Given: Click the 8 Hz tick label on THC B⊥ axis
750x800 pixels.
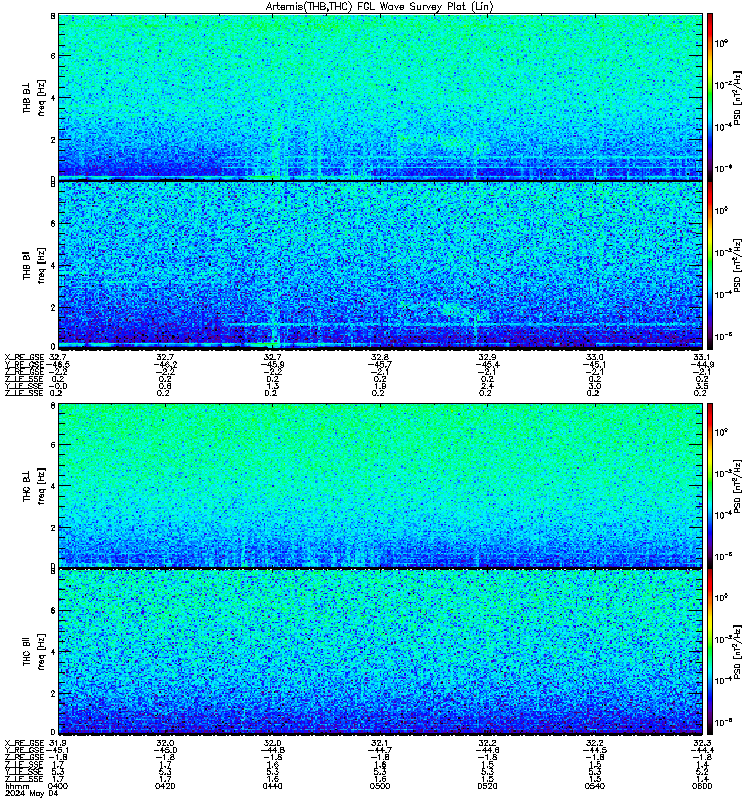Looking at the screenshot, I should pyautogui.click(x=53, y=406).
